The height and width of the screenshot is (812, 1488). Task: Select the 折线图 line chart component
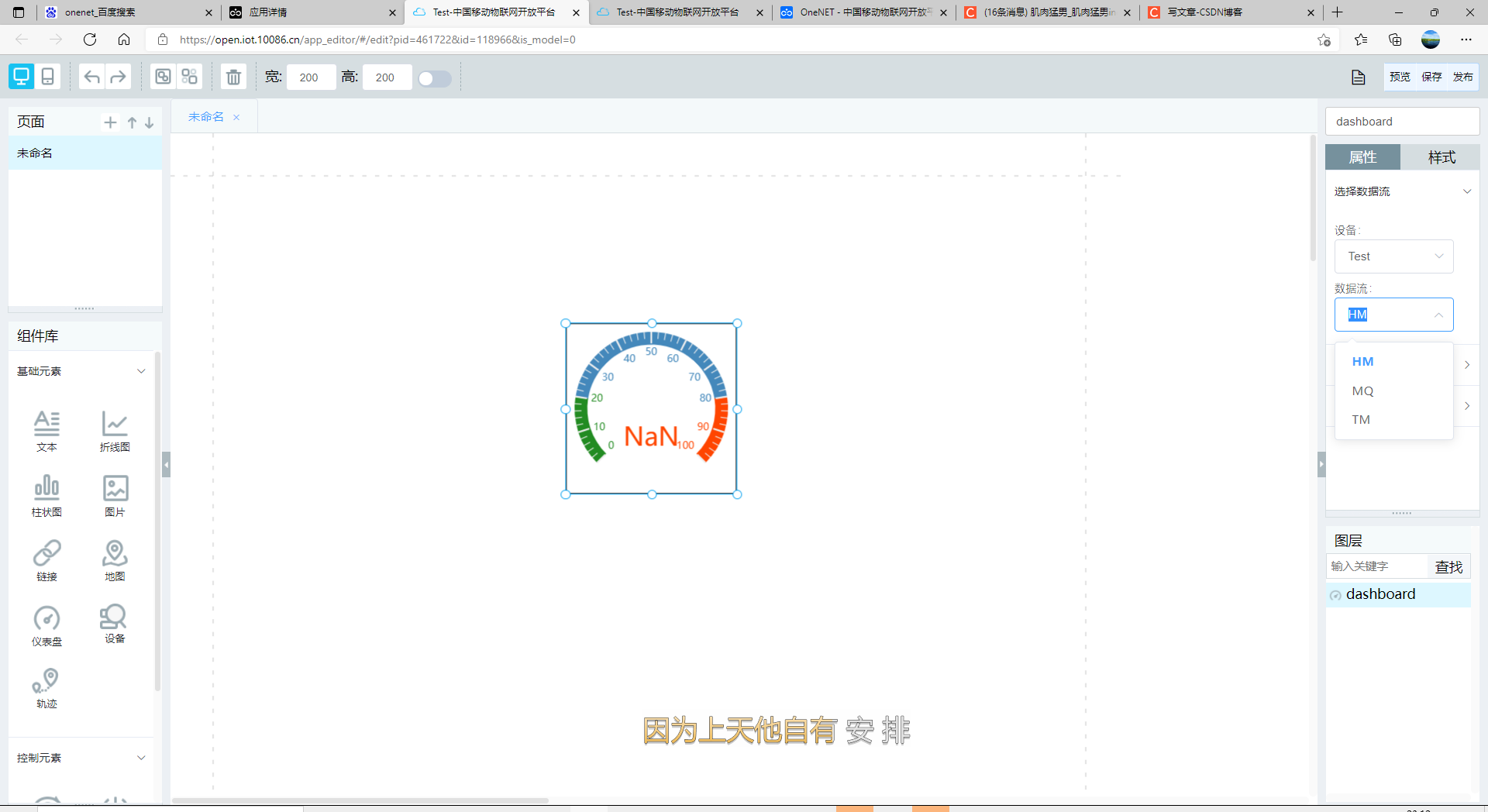(114, 431)
